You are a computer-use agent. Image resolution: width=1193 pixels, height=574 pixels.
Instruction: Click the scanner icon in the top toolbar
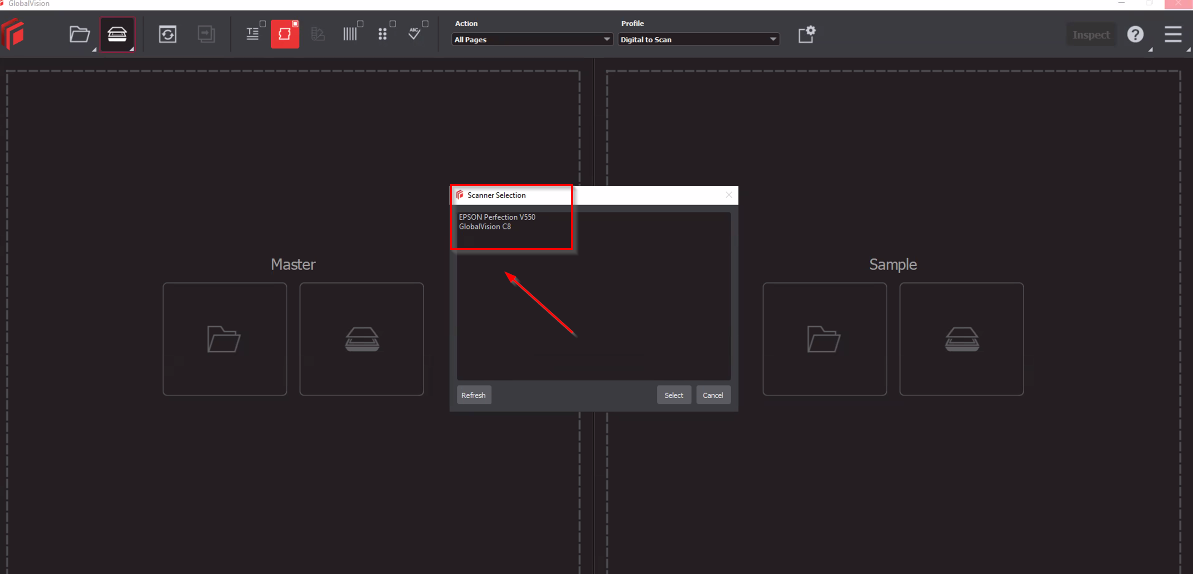click(117, 35)
